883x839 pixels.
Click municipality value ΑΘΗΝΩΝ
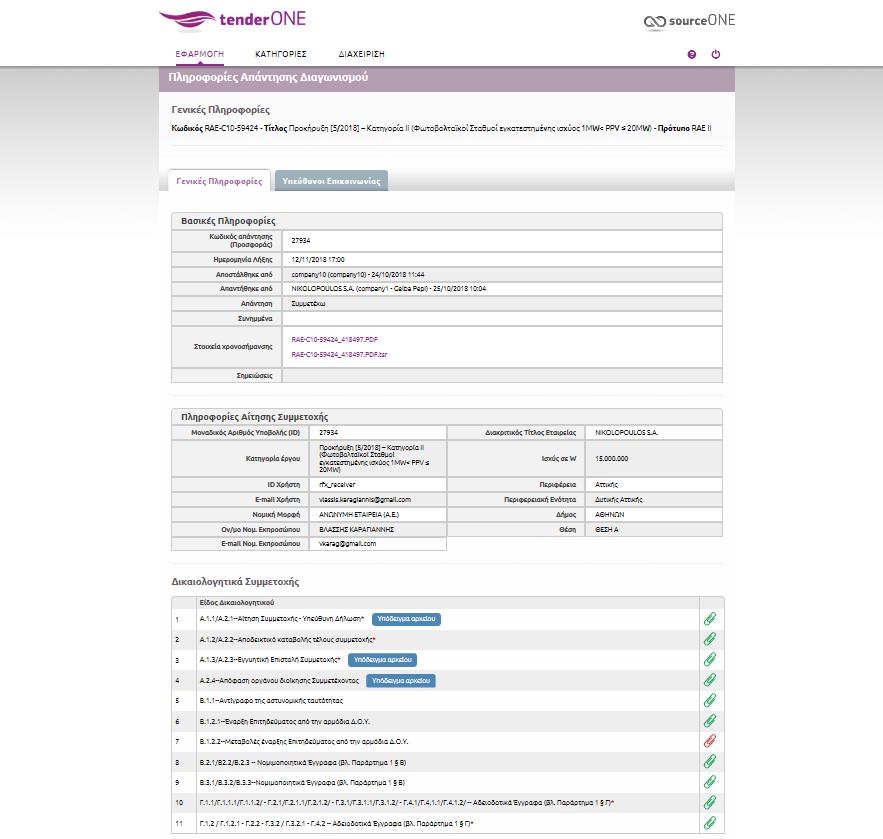click(x=609, y=515)
